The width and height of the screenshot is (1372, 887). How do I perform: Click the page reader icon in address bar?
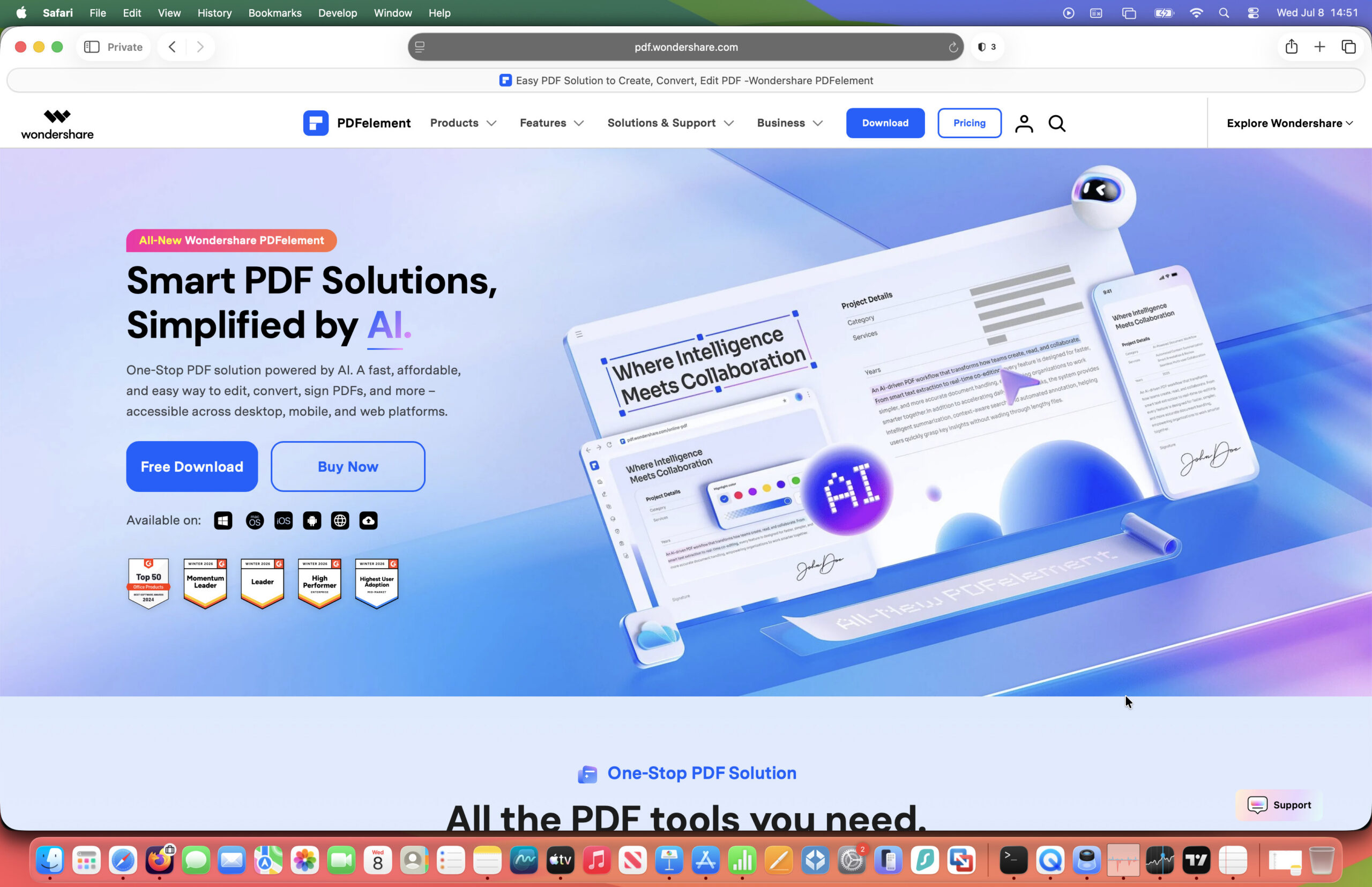pyautogui.click(x=420, y=47)
